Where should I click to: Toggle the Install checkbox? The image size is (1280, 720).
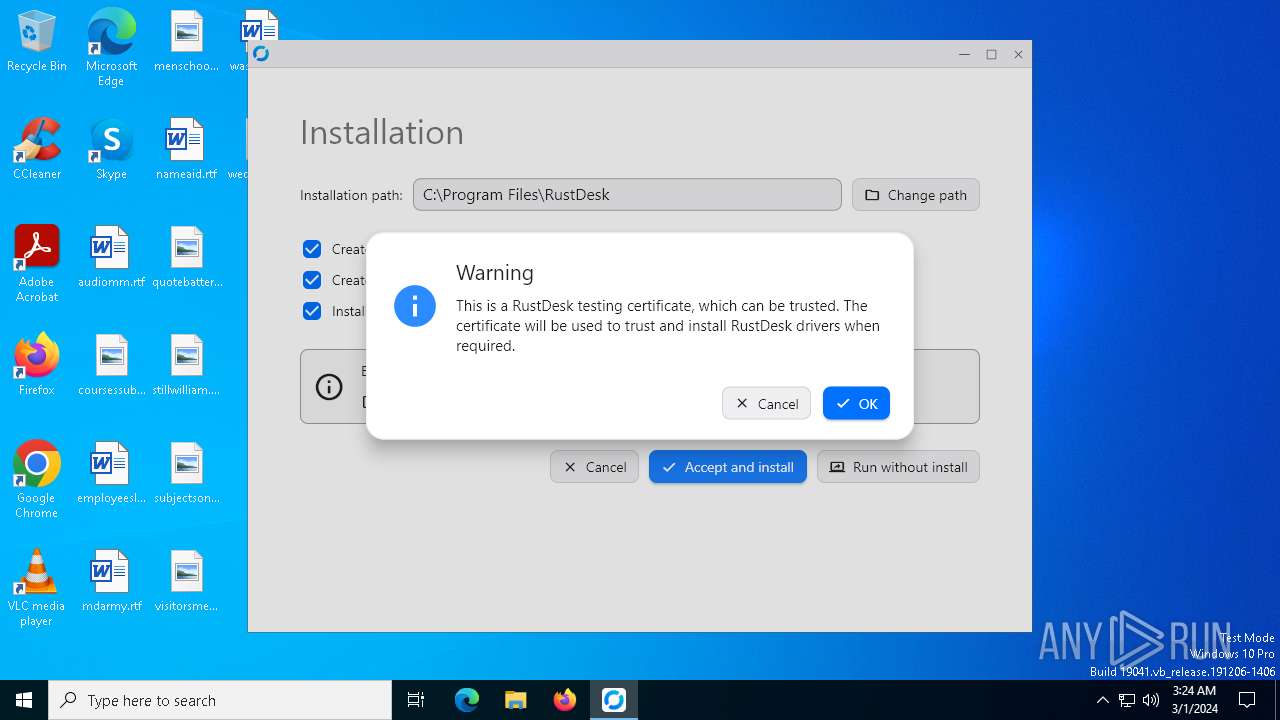312,311
